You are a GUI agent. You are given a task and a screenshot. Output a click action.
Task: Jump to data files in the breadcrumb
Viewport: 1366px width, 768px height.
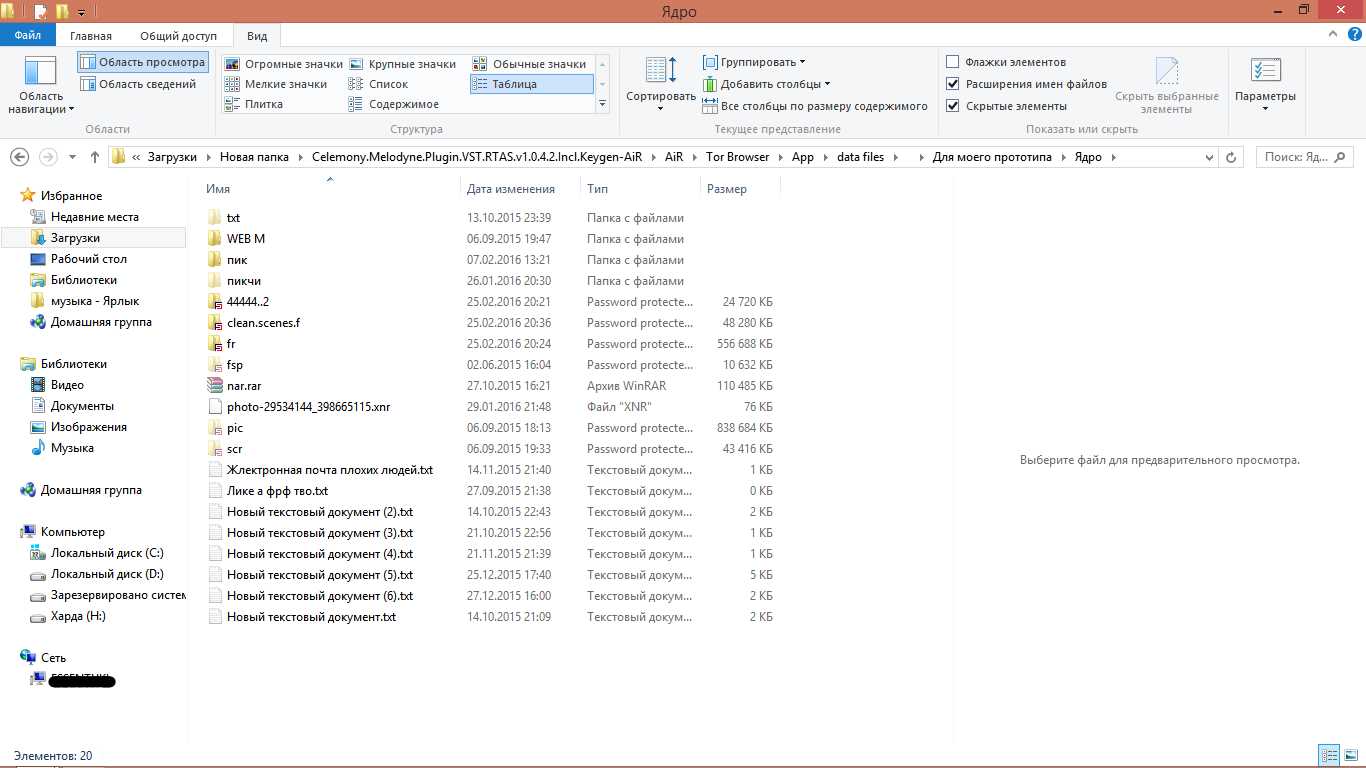click(x=861, y=157)
